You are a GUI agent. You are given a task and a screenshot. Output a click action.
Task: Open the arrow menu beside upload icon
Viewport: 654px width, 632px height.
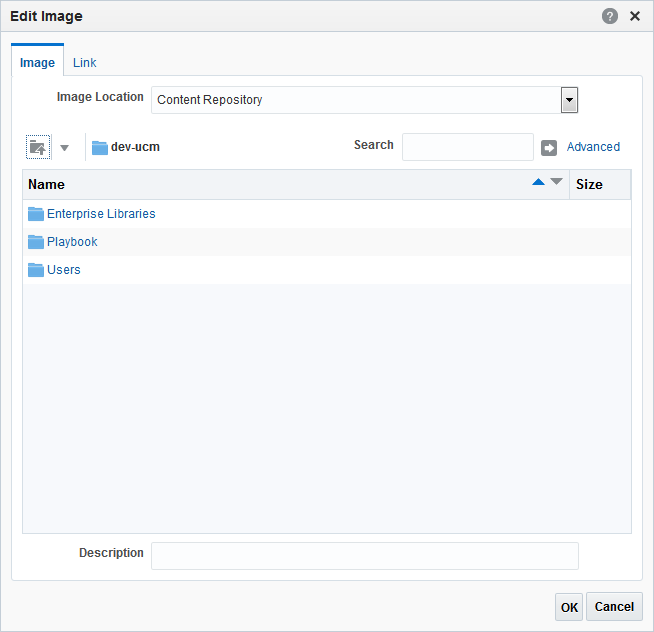click(65, 148)
